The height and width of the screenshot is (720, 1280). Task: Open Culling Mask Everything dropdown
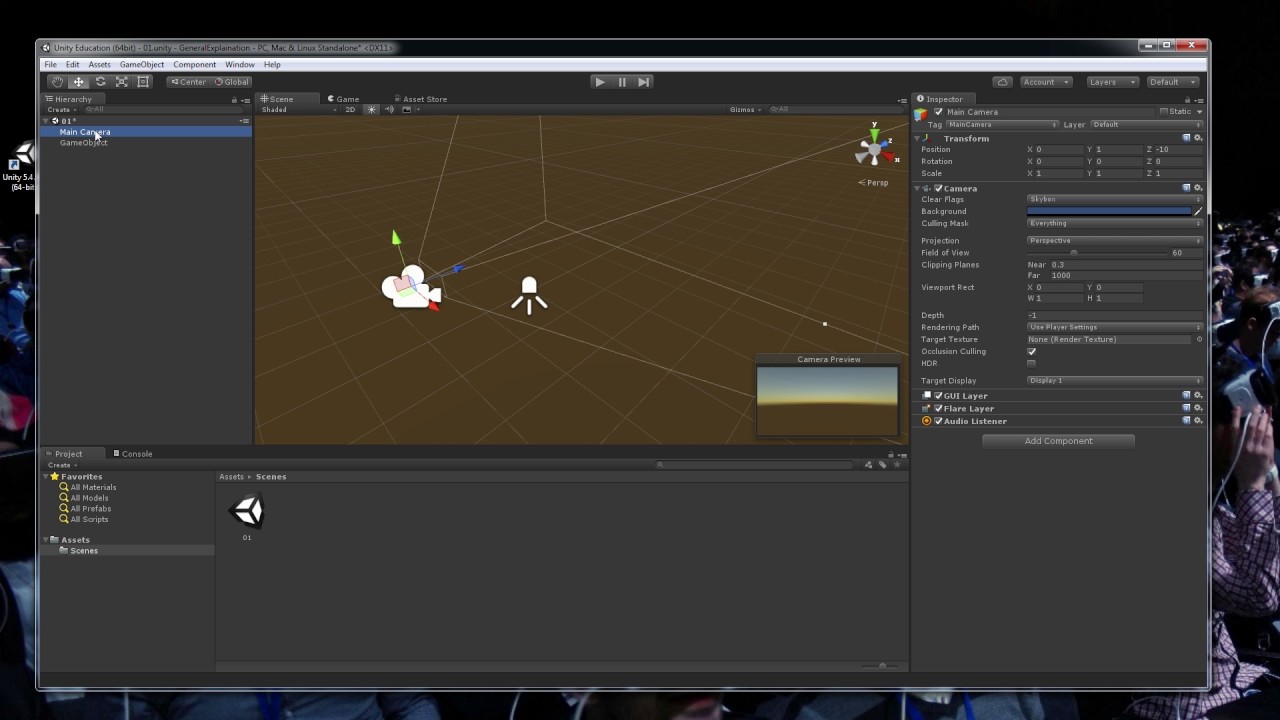1115,223
